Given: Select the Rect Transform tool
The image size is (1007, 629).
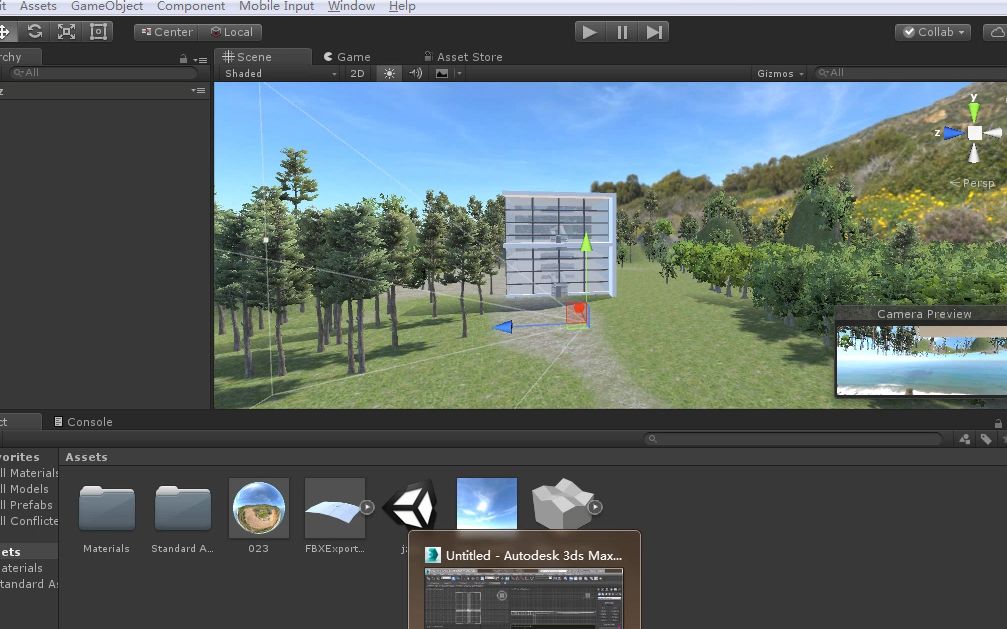Looking at the screenshot, I should pyautogui.click(x=96, y=31).
